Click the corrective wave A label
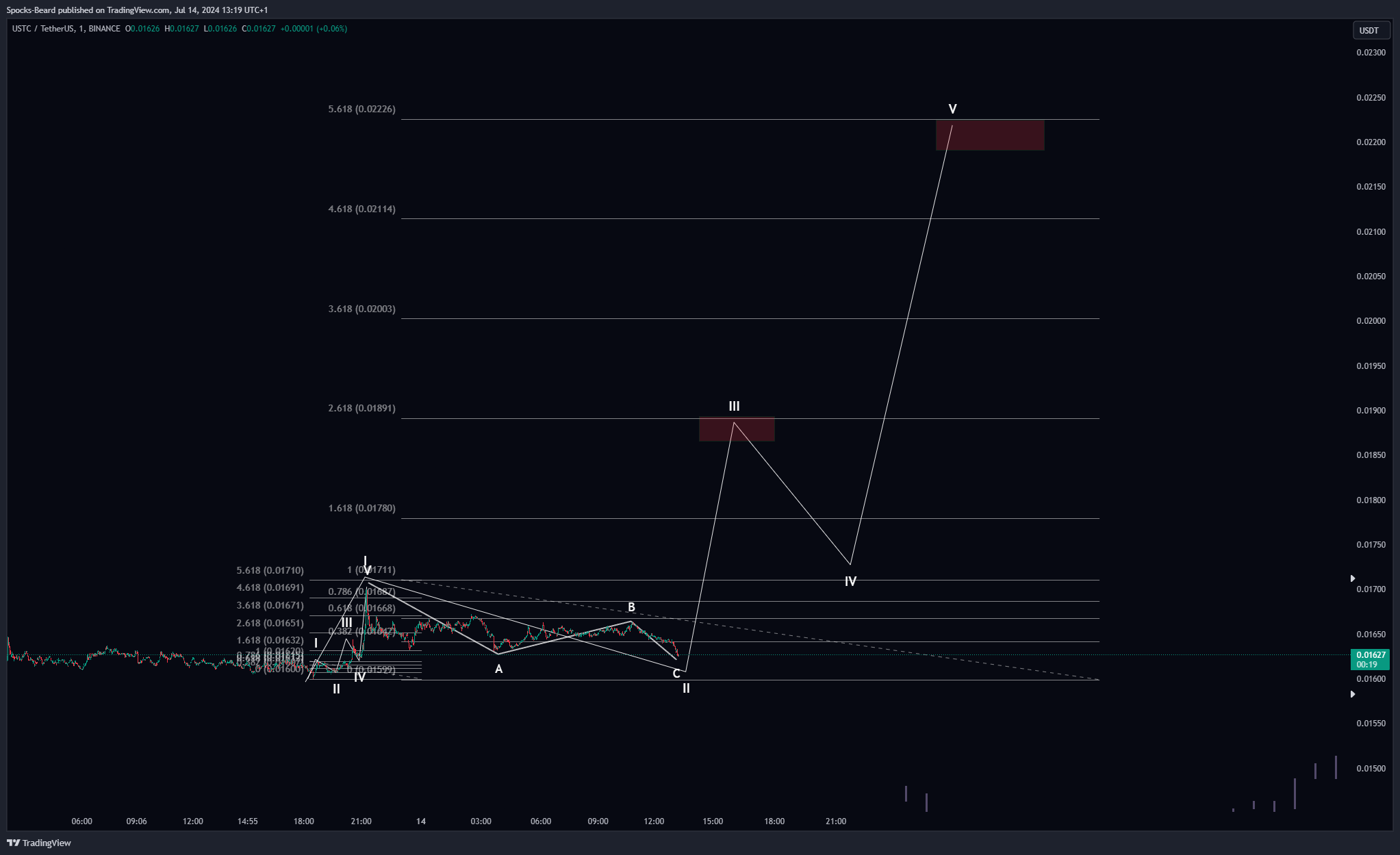The image size is (1400, 855). tap(498, 669)
